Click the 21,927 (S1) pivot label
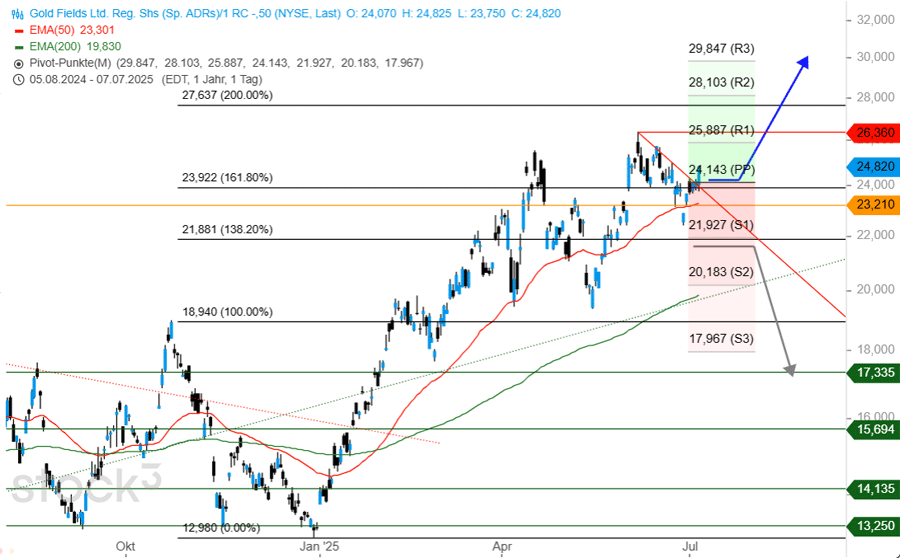This screenshot has width=900, height=558. pyautogui.click(x=721, y=225)
